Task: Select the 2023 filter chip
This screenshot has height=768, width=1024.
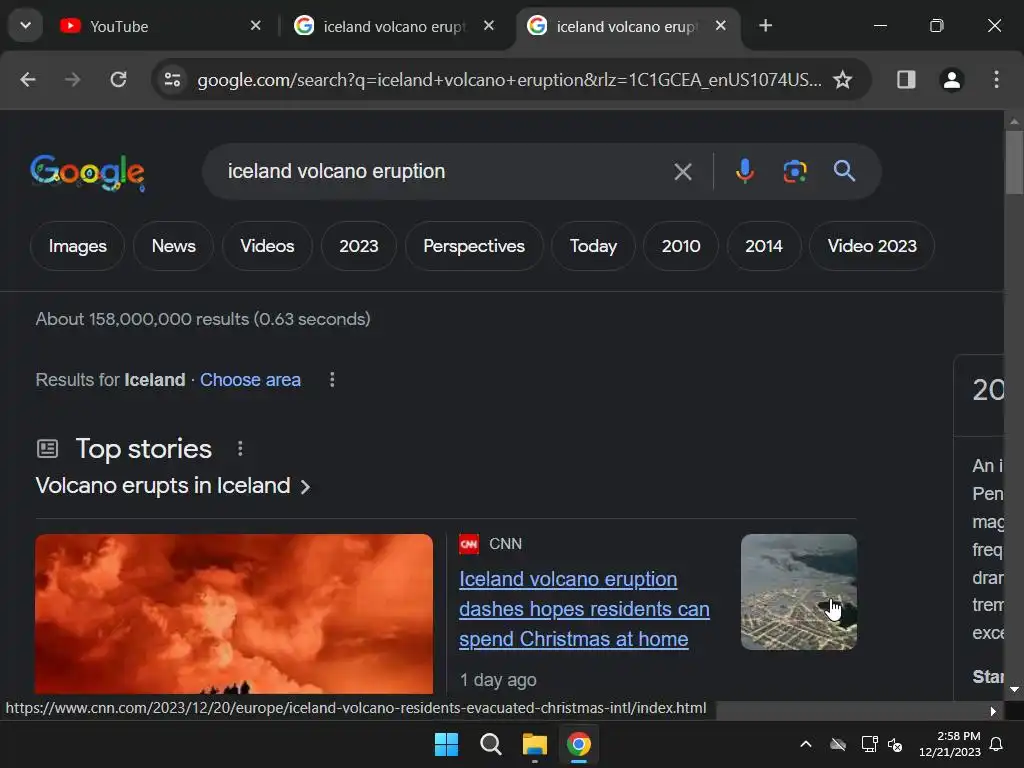Action: coord(359,246)
